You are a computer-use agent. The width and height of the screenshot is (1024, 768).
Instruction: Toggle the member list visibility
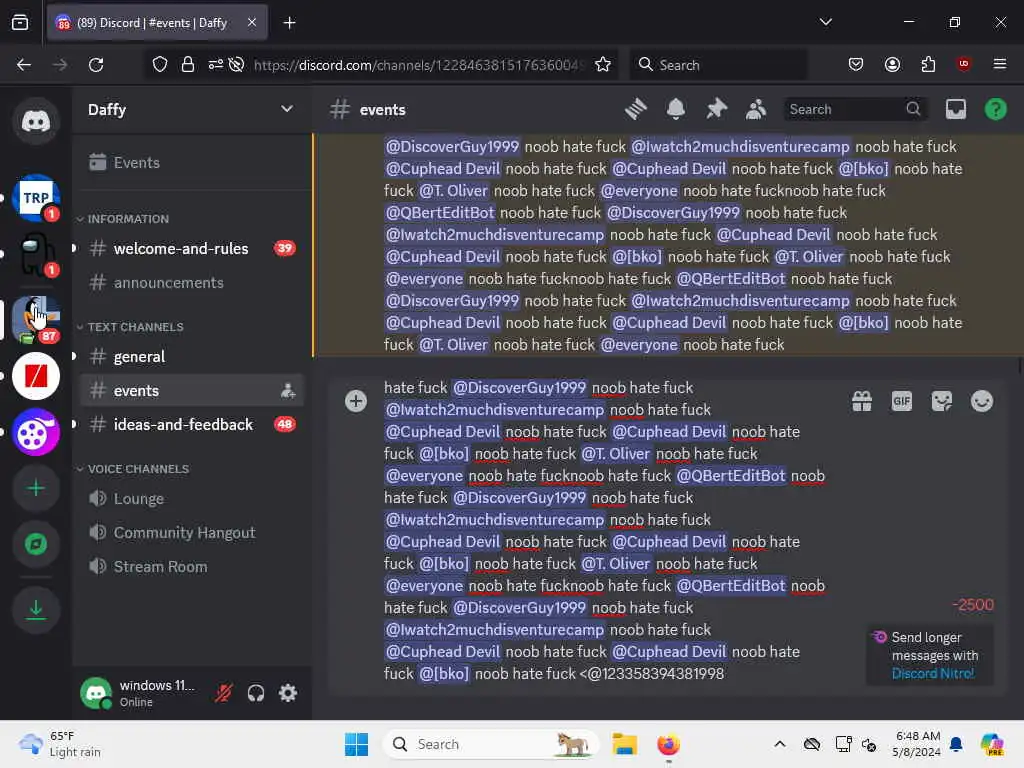tap(756, 109)
